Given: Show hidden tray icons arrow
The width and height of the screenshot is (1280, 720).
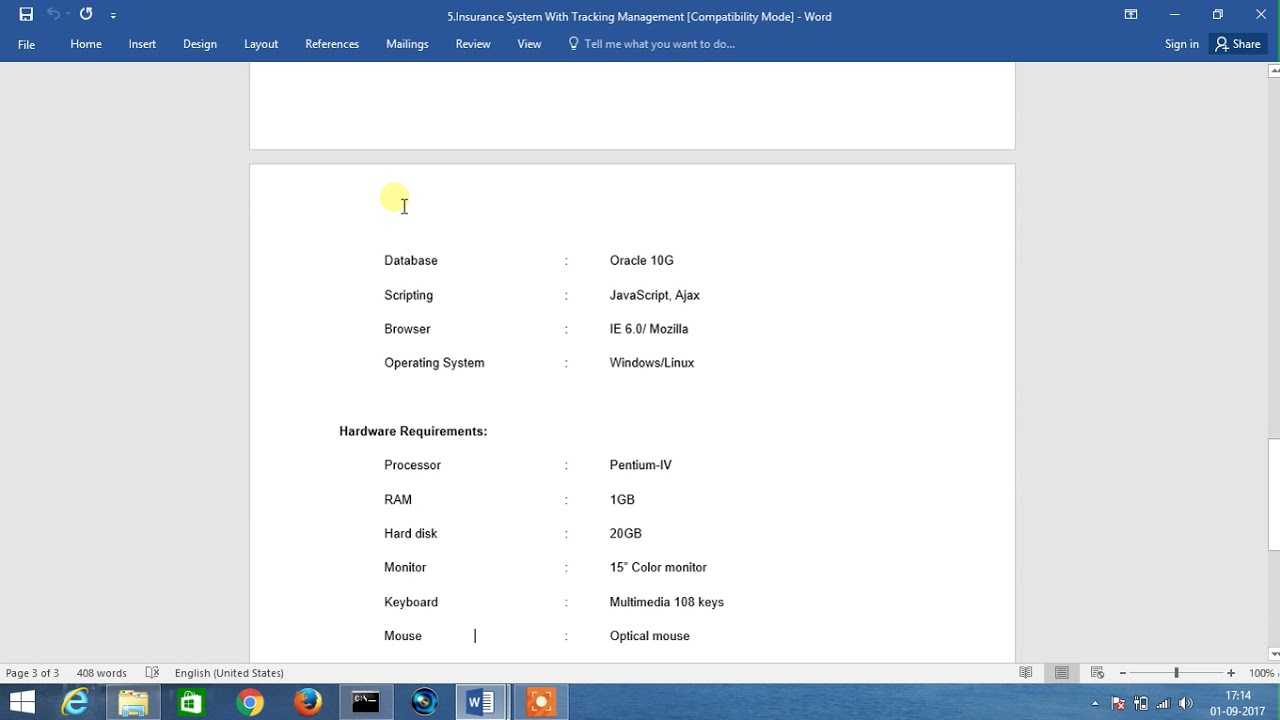Looking at the screenshot, I should pyautogui.click(x=1095, y=703).
